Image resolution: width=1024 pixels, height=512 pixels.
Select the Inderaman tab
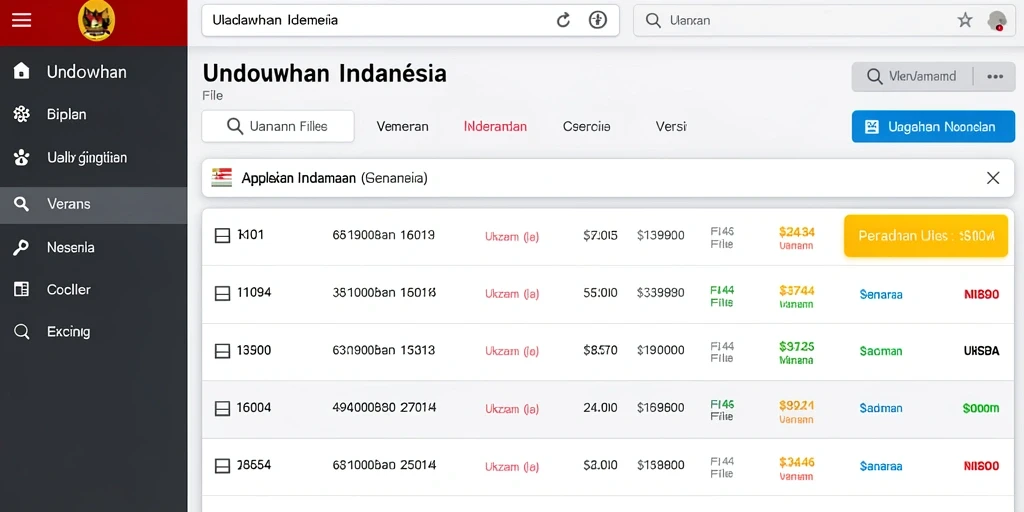click(x=495, y=127)
